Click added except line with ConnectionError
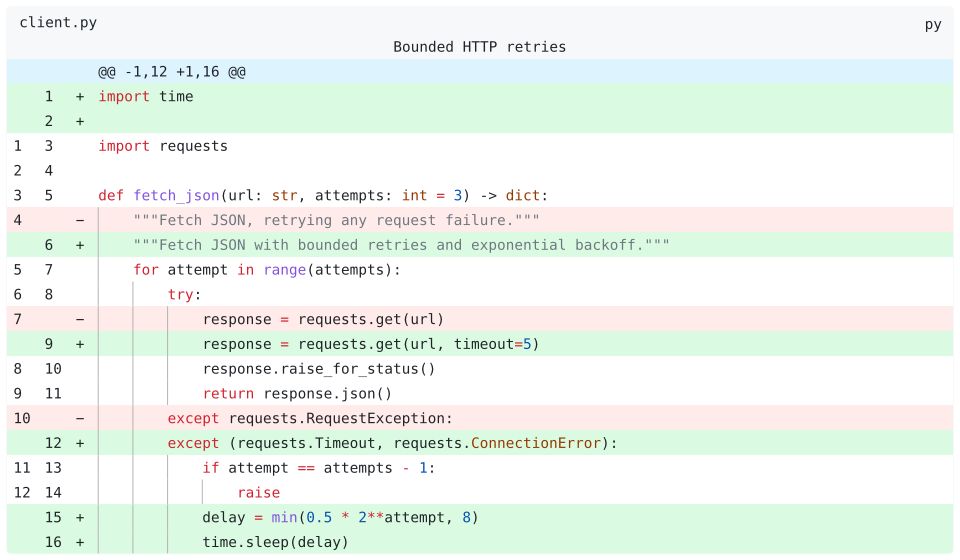The image size is (960, 560). point(480,443)
